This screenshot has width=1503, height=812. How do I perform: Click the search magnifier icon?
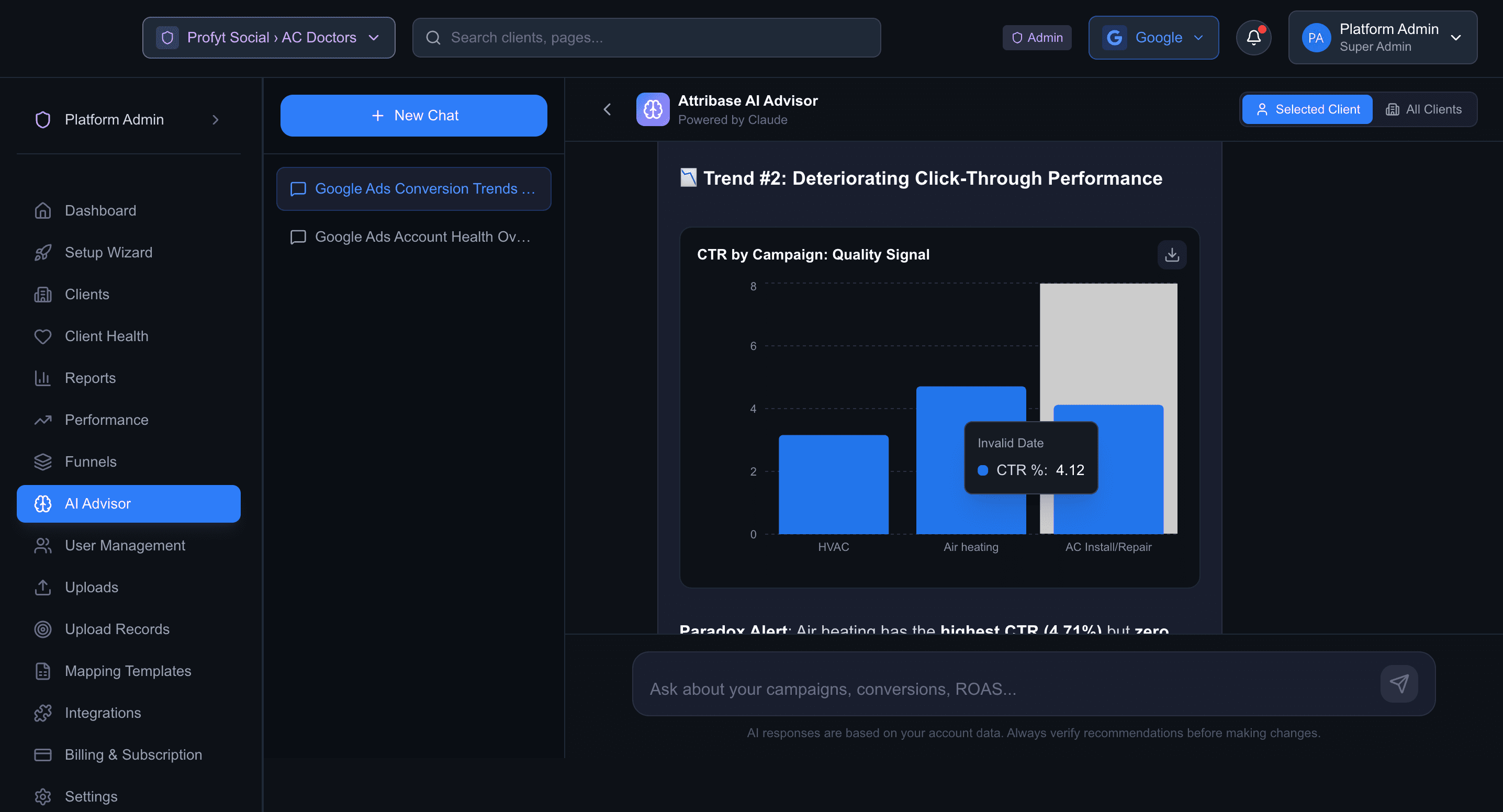(x=433, y=38)
